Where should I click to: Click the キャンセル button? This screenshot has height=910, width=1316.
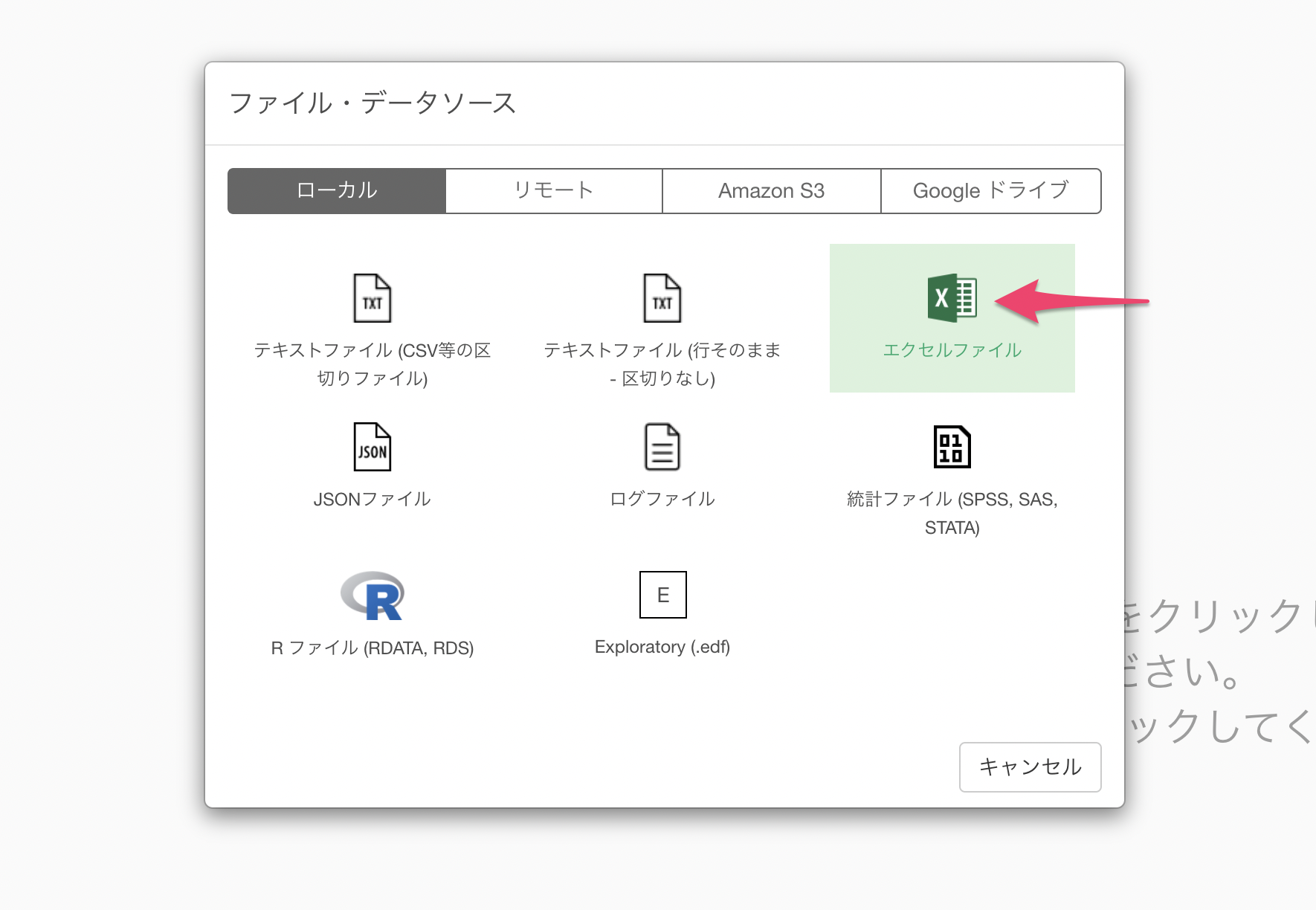tap(1030, 767)
